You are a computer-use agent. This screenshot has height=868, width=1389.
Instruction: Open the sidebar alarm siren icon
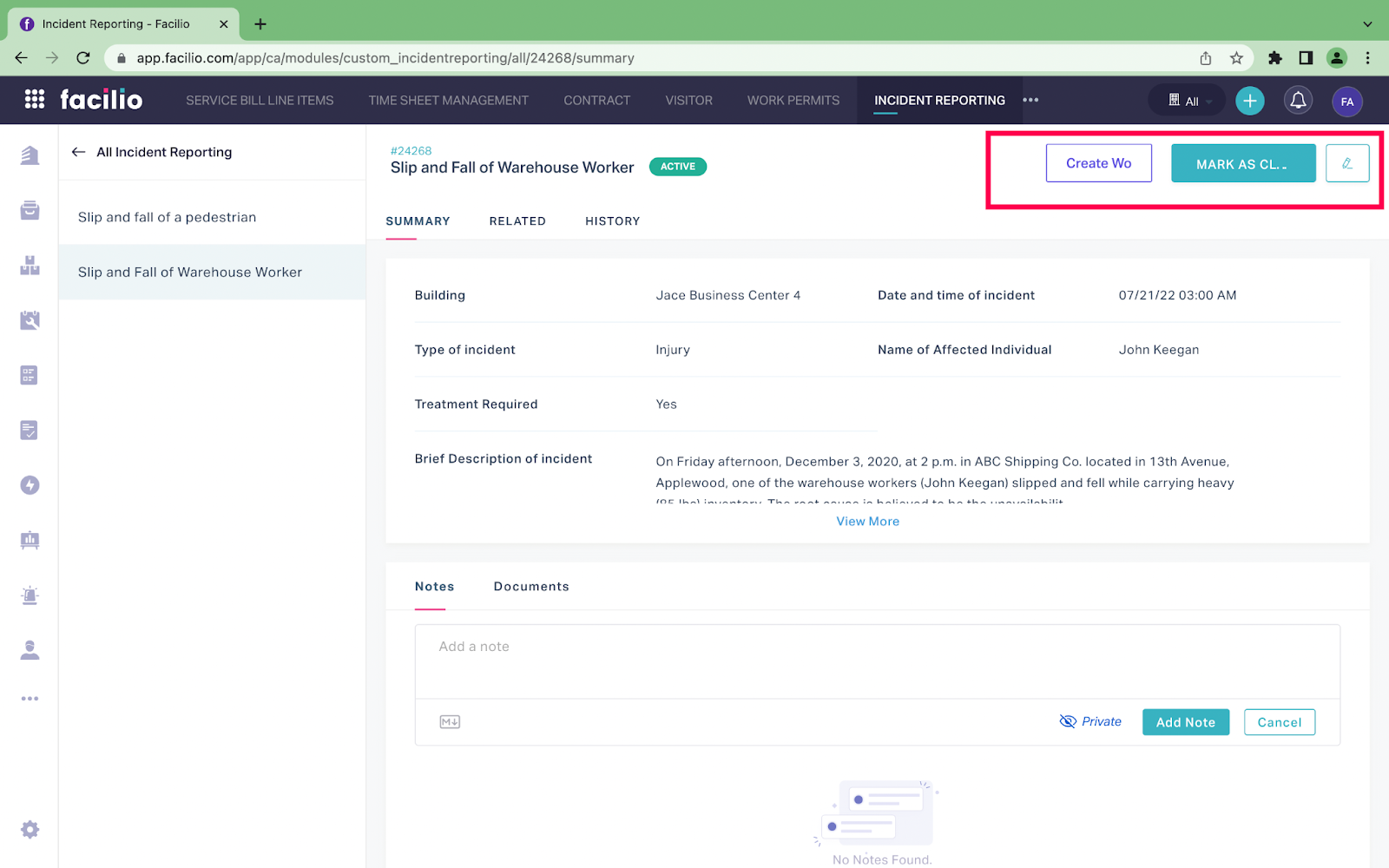click(30, 595)
